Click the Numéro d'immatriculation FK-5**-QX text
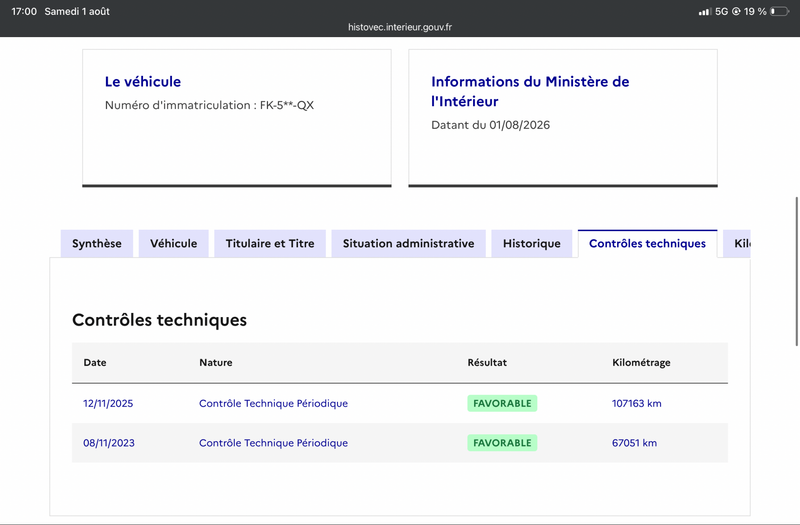 [x=209, y=106]
